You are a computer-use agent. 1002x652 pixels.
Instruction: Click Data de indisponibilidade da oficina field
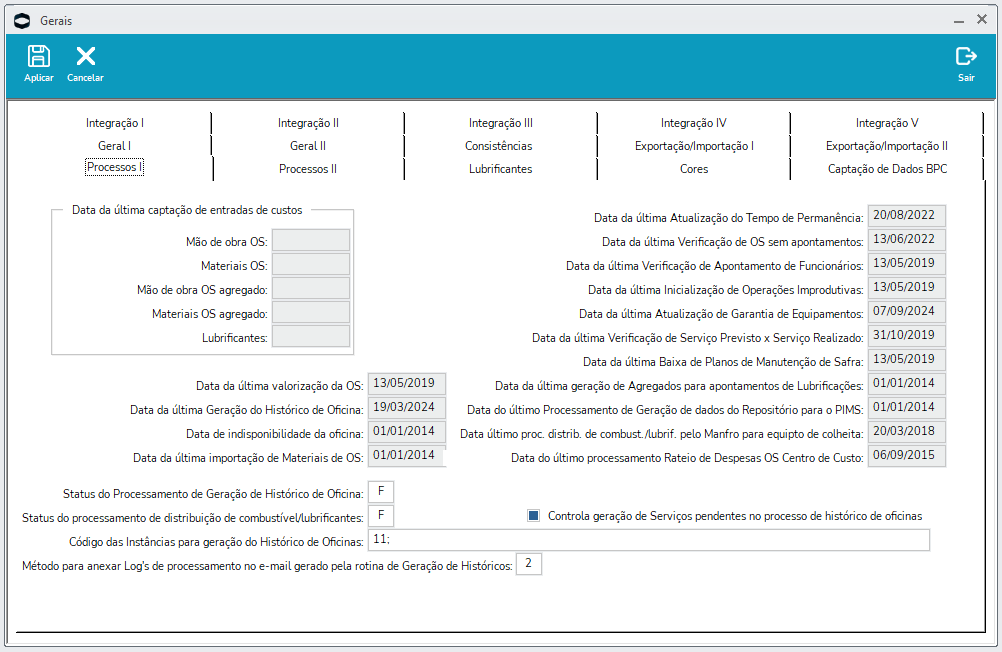[407, 432]
